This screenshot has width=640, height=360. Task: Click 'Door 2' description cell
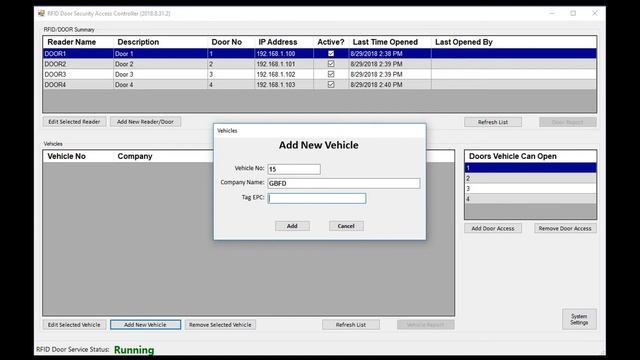(160, 64)
